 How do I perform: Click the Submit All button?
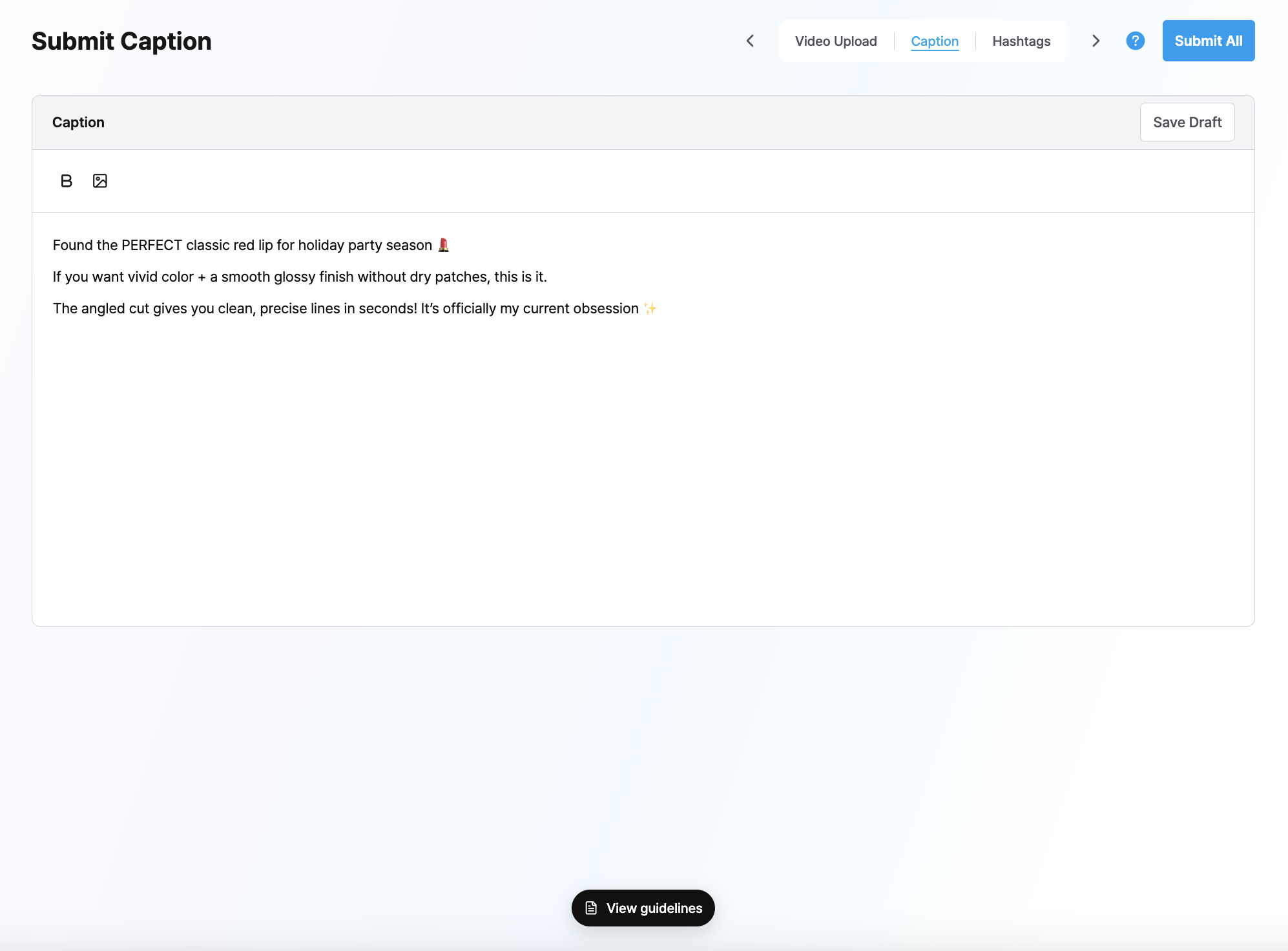1209,41
